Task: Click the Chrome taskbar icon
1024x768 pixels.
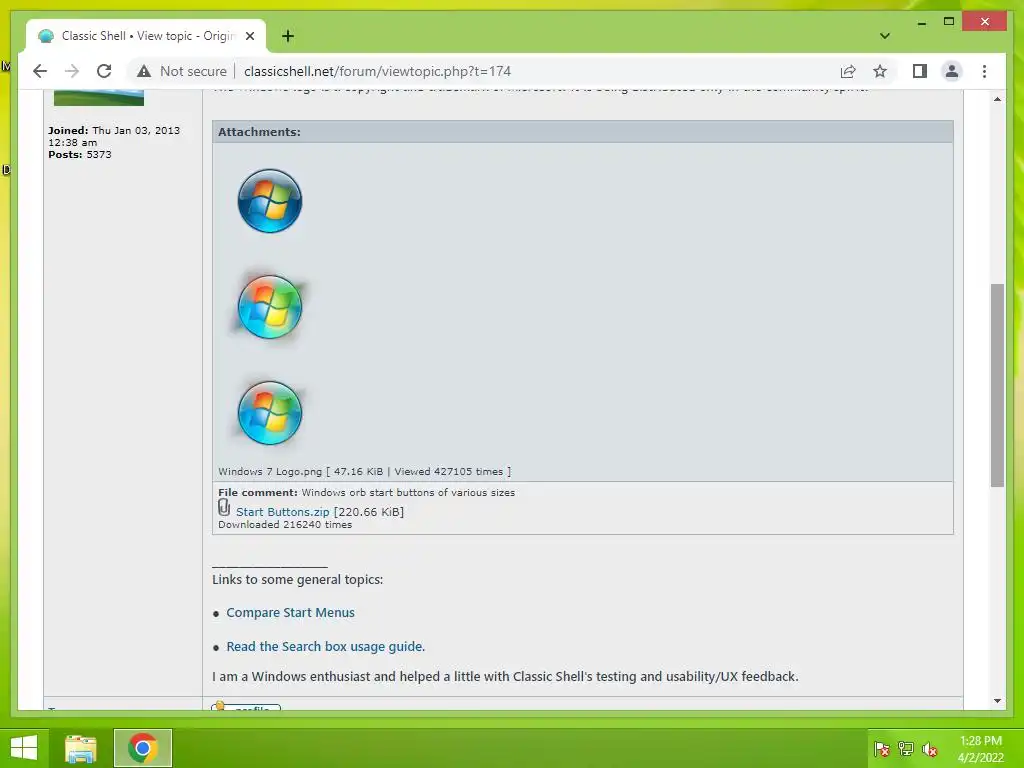Action: click(143, 748)
